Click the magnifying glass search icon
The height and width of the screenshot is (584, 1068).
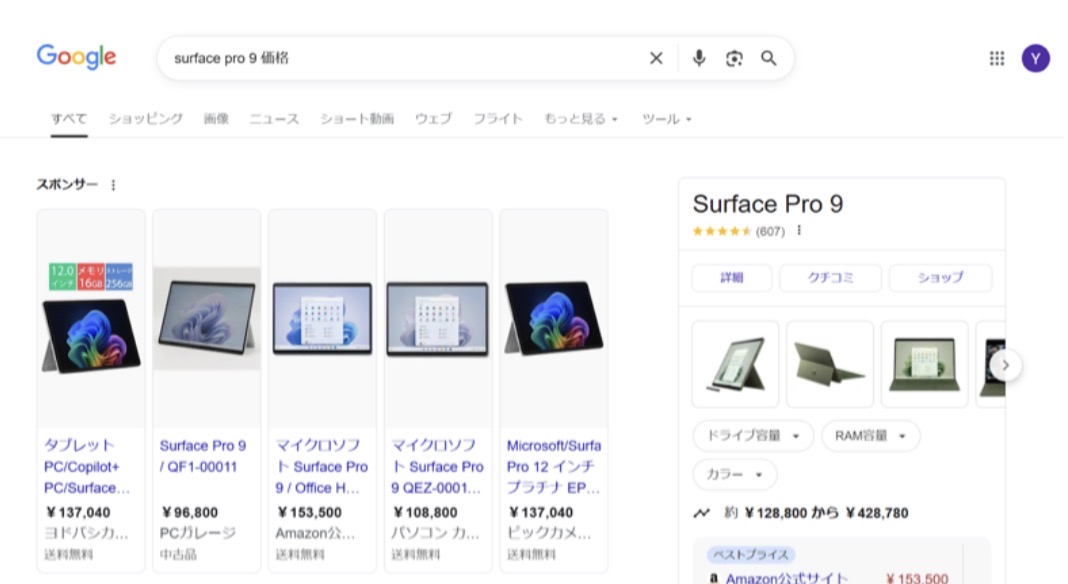pyautogui.click(x=768, y=58)
